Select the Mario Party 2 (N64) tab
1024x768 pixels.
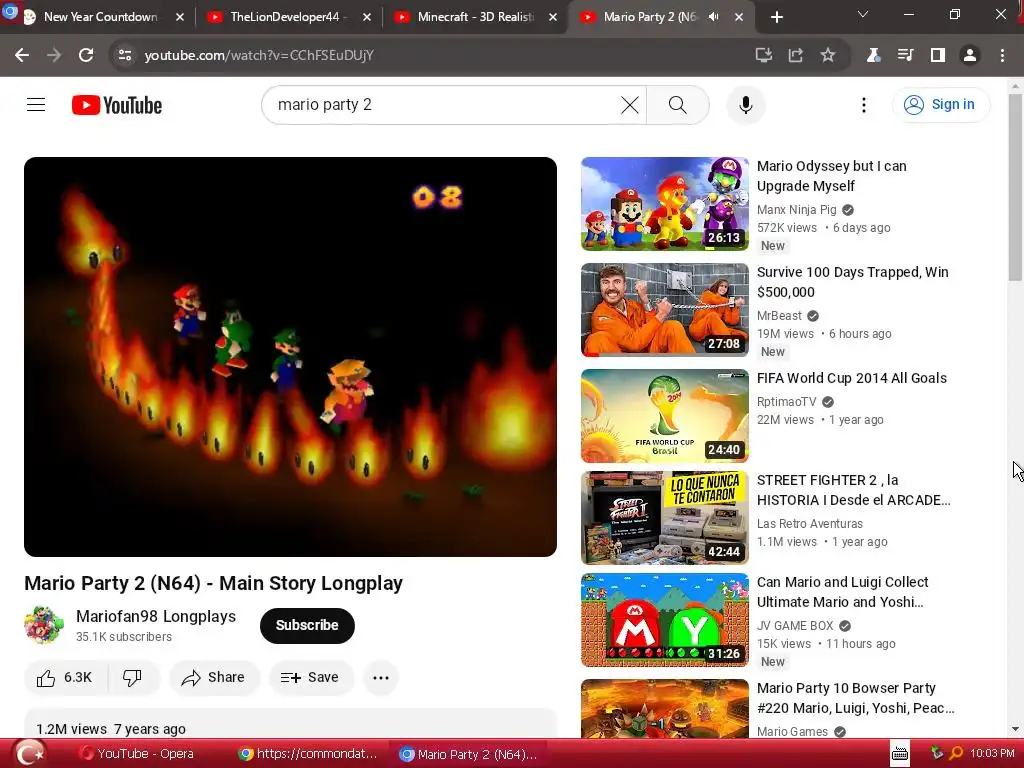[x=650, y=17]
